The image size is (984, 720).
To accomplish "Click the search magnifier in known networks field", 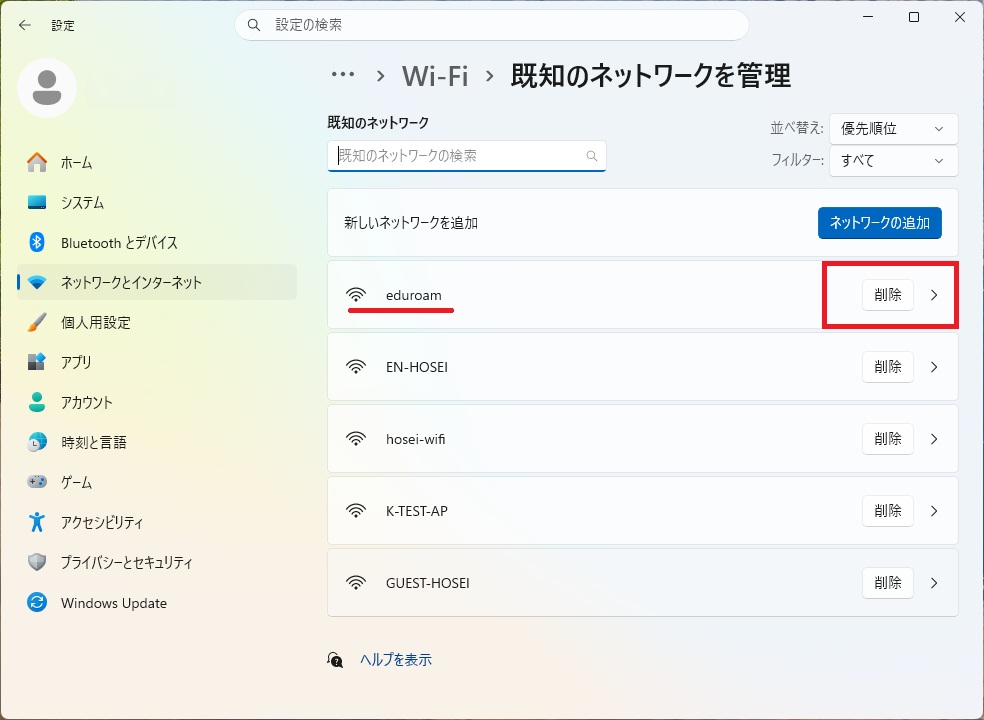I will [592, 156].
